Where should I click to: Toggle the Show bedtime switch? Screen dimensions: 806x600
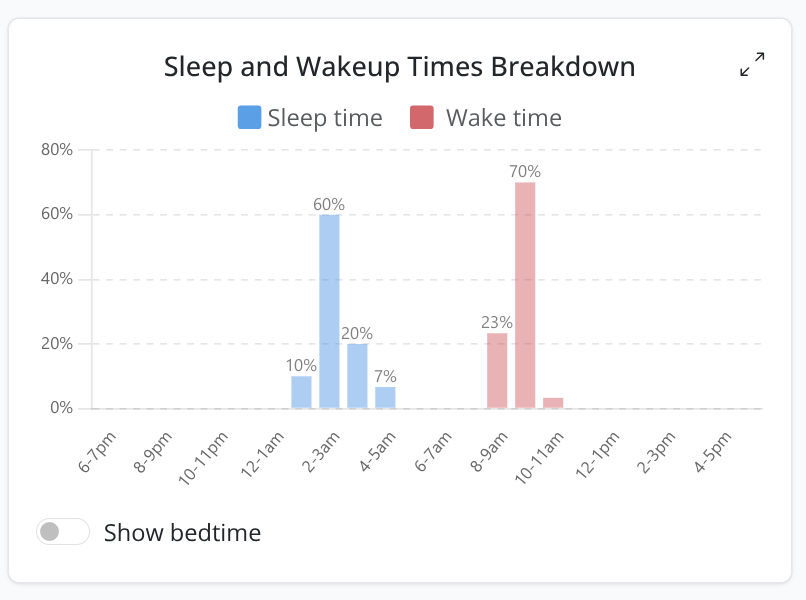[63, 532]
